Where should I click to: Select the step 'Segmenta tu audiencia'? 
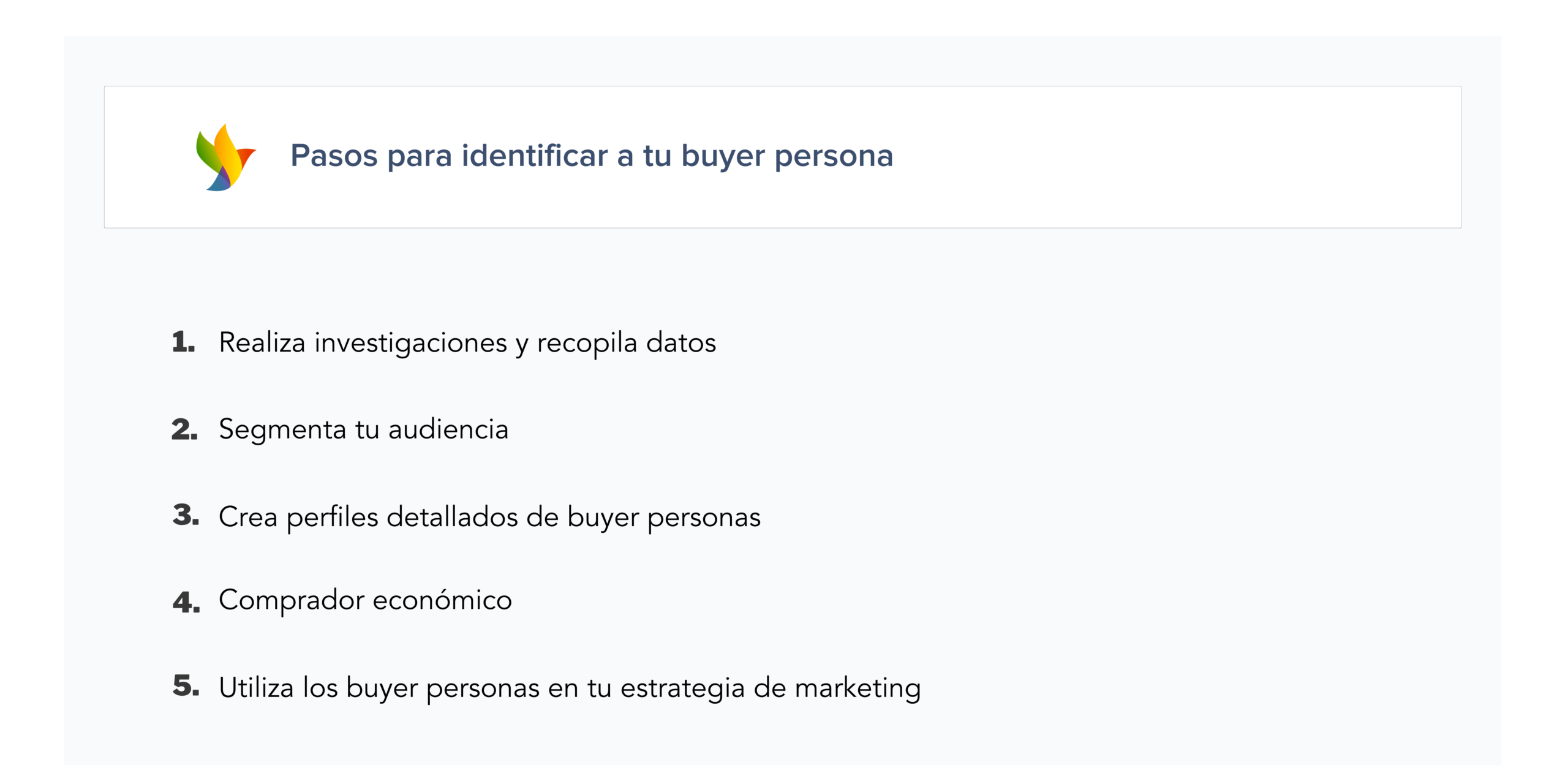click(363, 429)
